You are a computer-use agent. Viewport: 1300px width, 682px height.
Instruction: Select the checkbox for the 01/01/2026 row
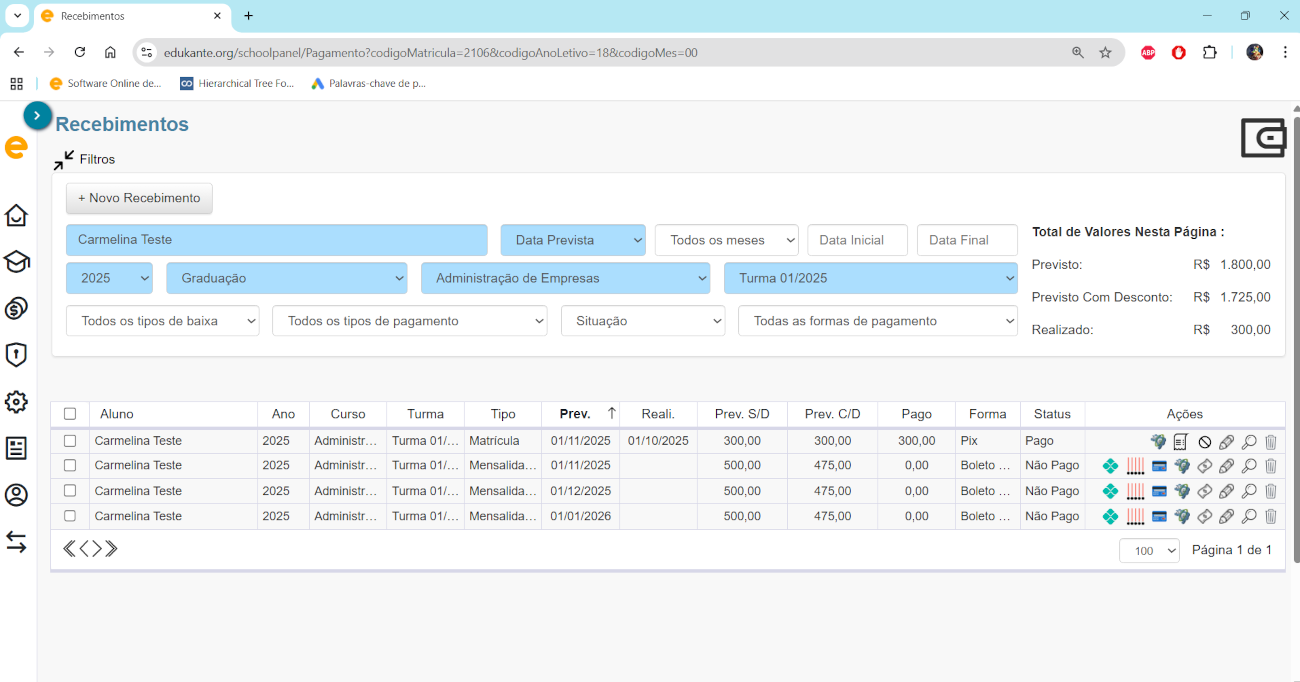click(x=70, y=516)
